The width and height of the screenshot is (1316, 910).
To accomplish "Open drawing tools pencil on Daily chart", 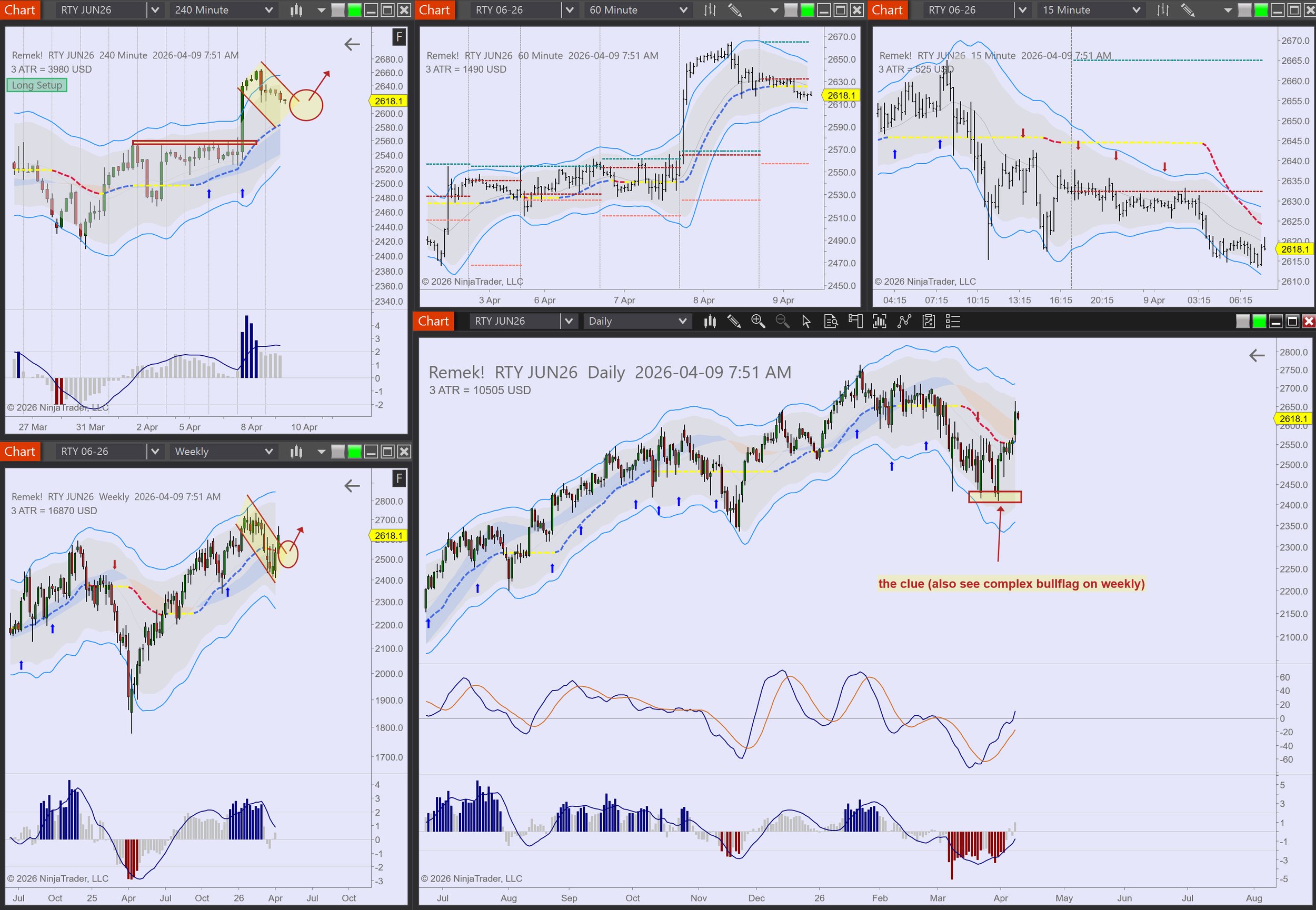I will (734, 322).
